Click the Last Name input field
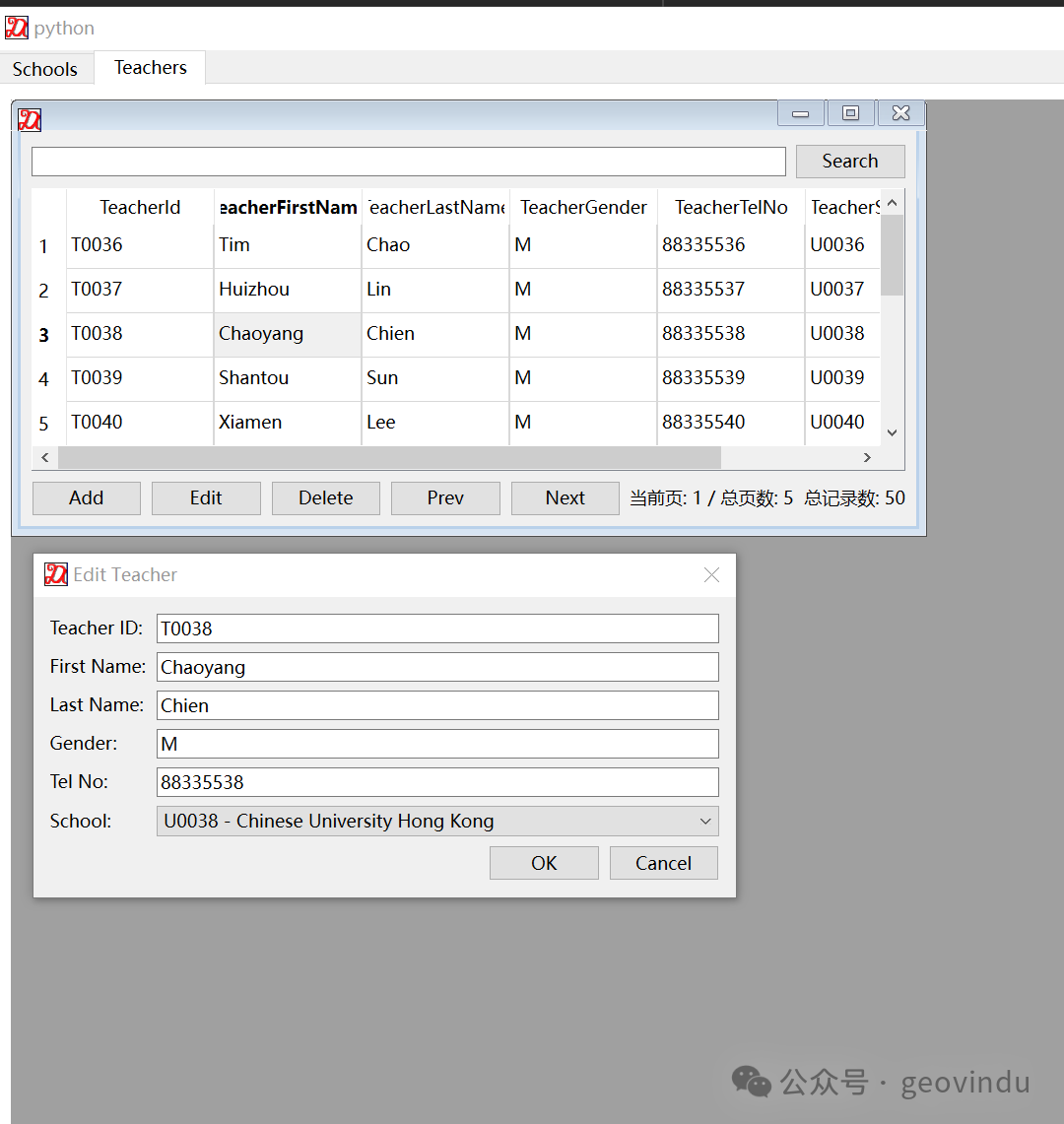Viewport: 1064px width, 1124px height. [x=437, y=705]
